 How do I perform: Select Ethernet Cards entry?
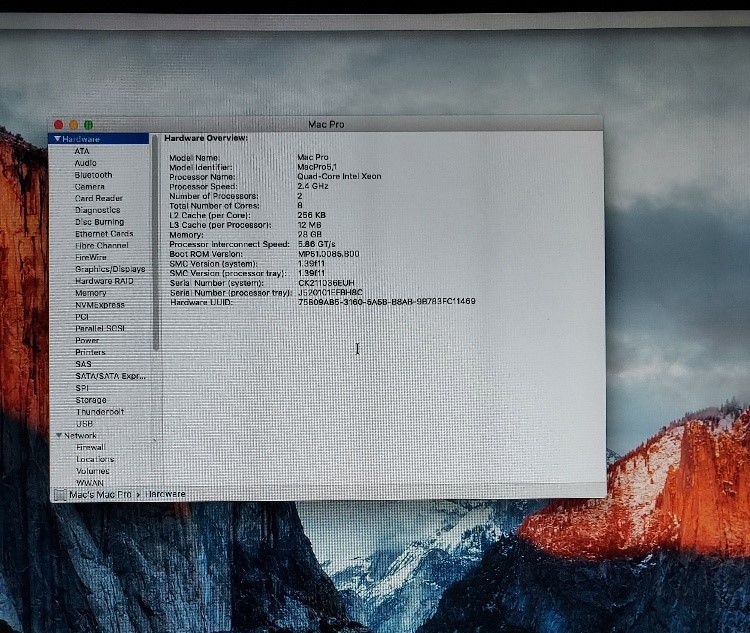pyautogui.click(x=104, y=234)
